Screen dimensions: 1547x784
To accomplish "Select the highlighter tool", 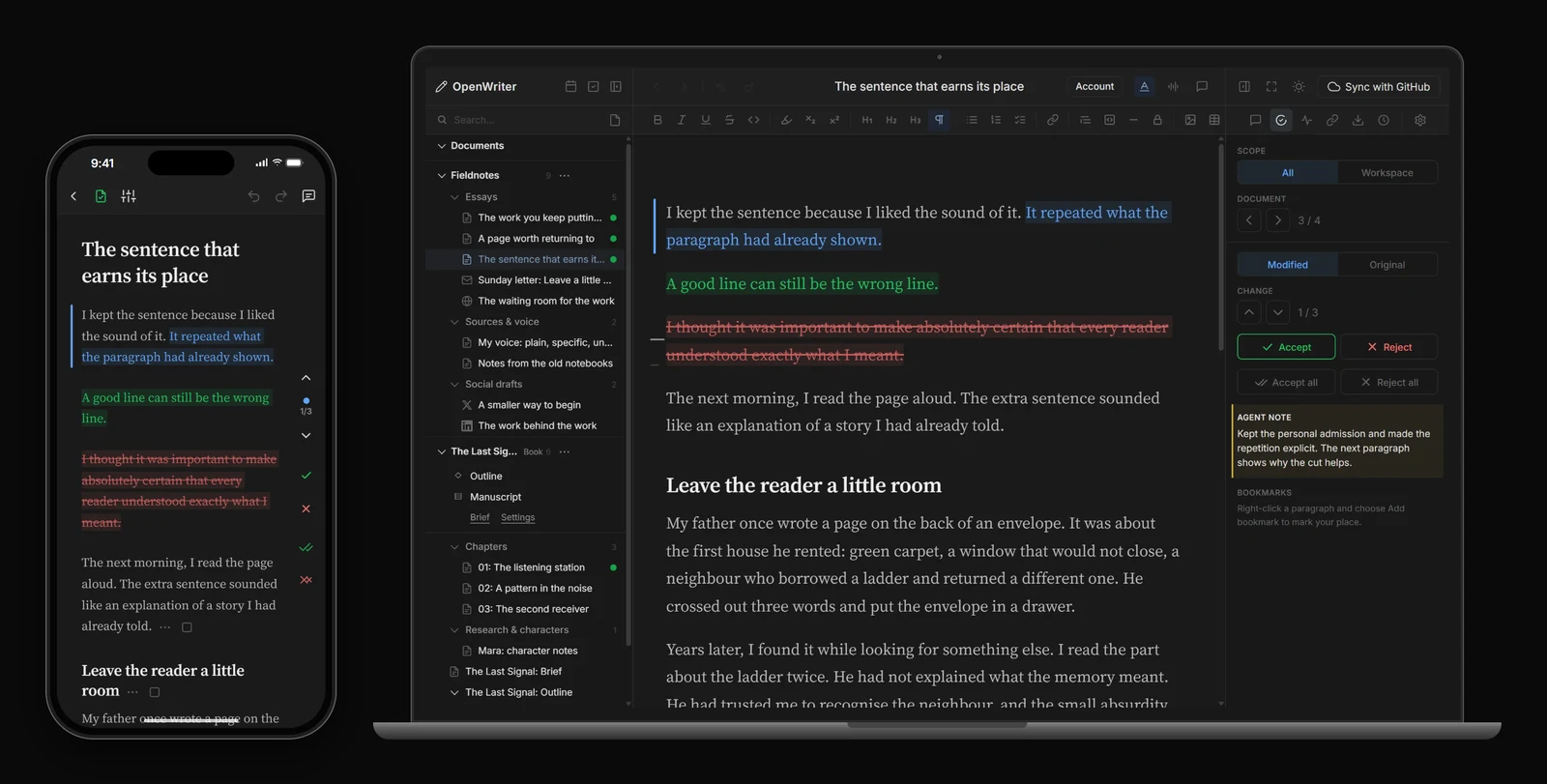I will click(786, 120).
